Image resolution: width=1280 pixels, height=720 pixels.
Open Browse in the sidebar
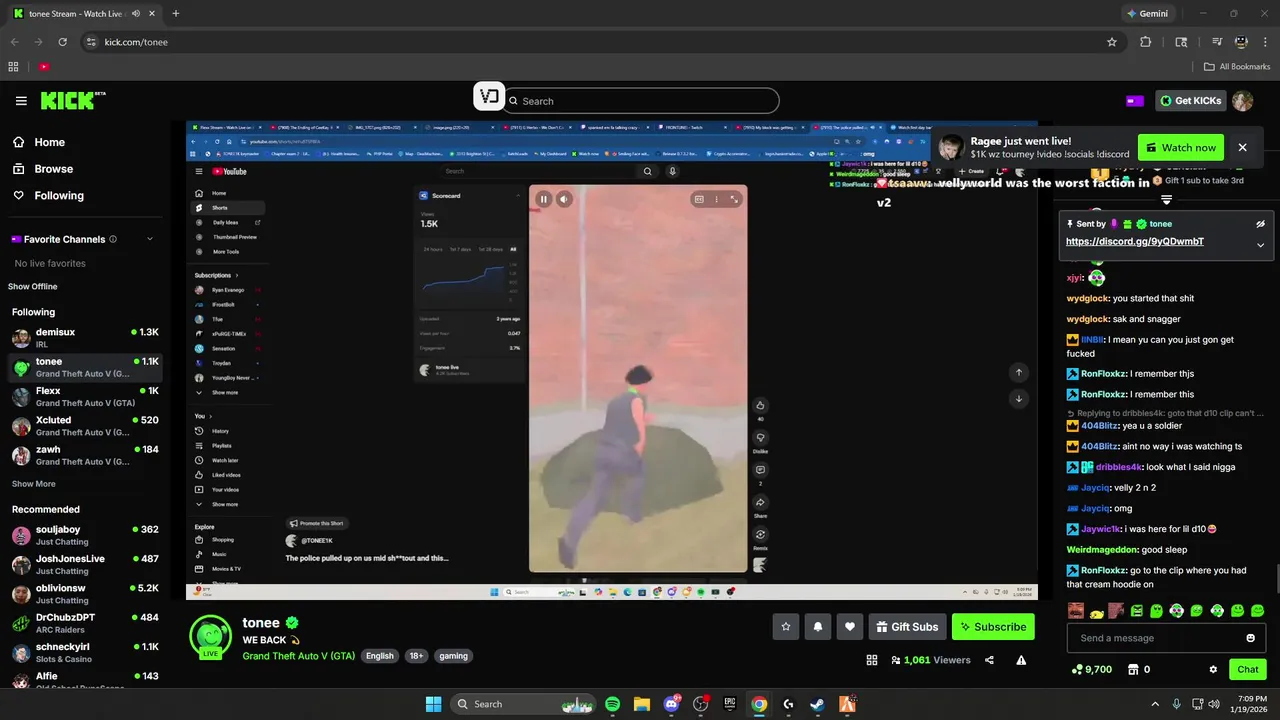click(53, 169)
